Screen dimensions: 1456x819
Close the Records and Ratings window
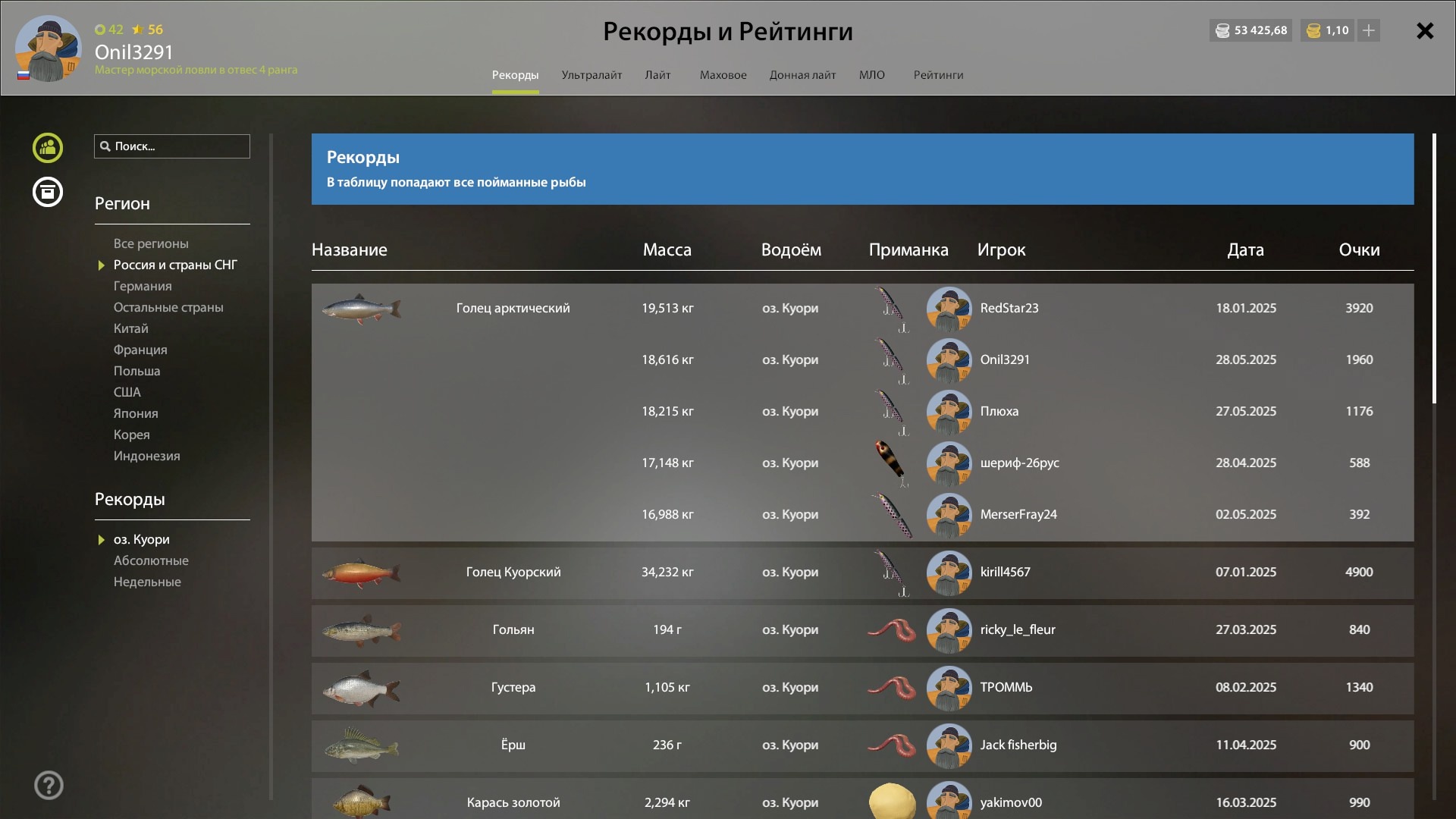pos(1425,30)
